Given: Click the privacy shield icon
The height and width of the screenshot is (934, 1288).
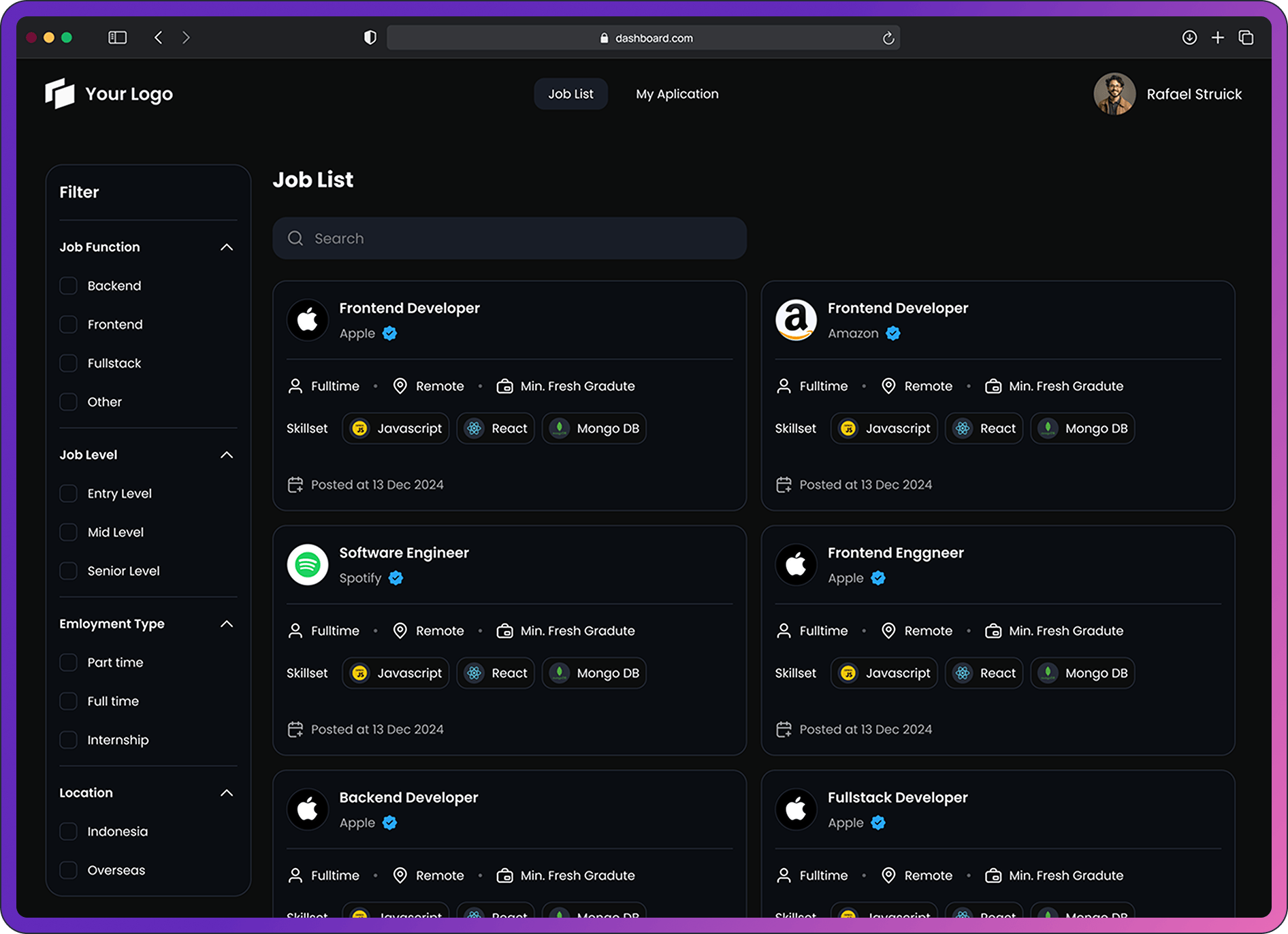Looking at the screenshot, I should pyautogui.click(x=370, y=37).
